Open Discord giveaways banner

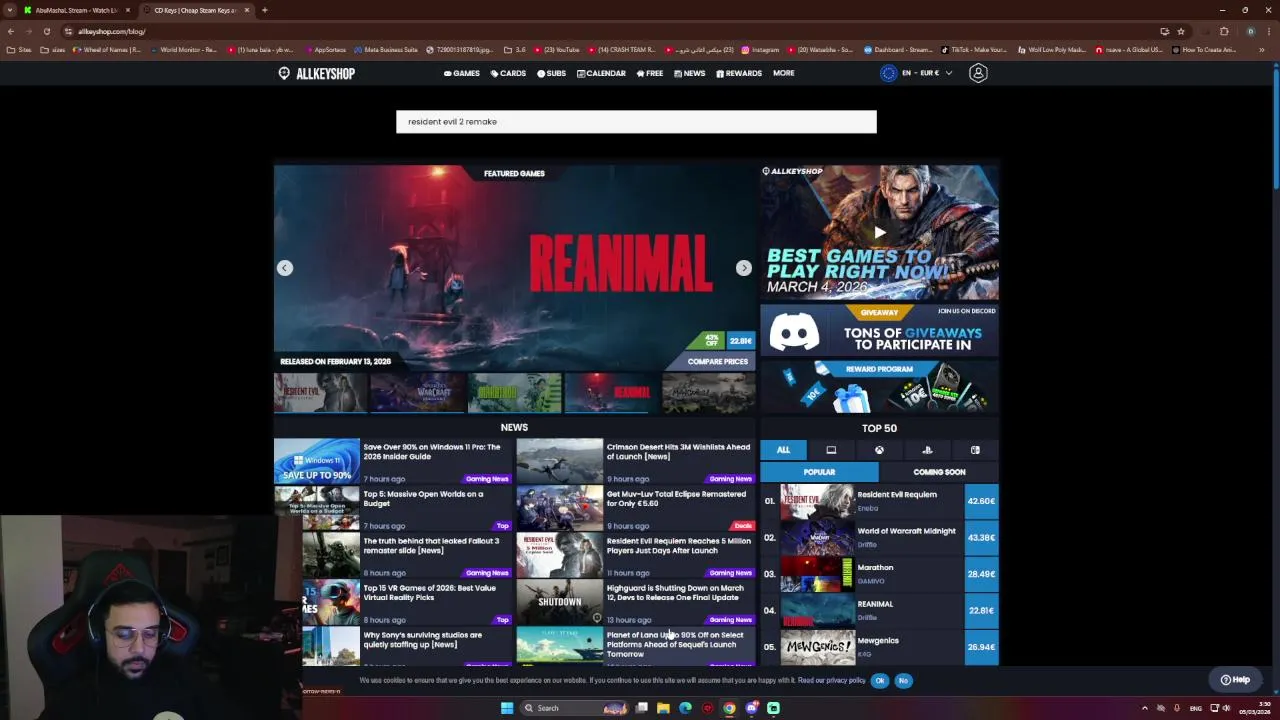879,330
